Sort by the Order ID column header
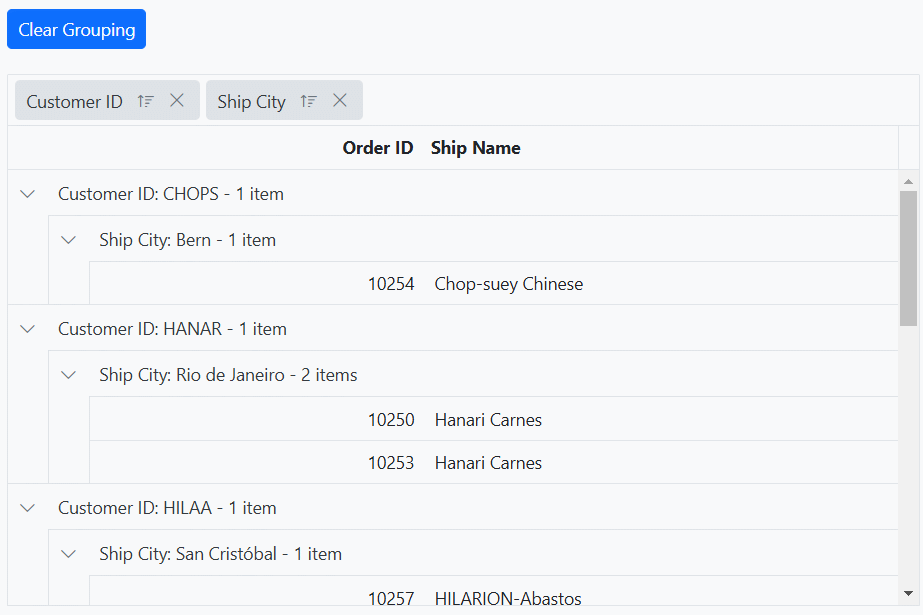923x615 pixels. pyautogui.click(x=377, y=148)
